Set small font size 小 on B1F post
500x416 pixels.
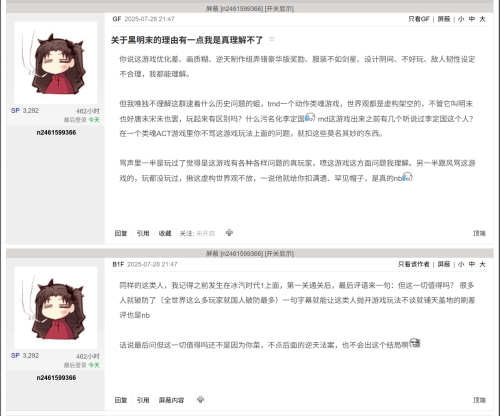pos(461,264)
